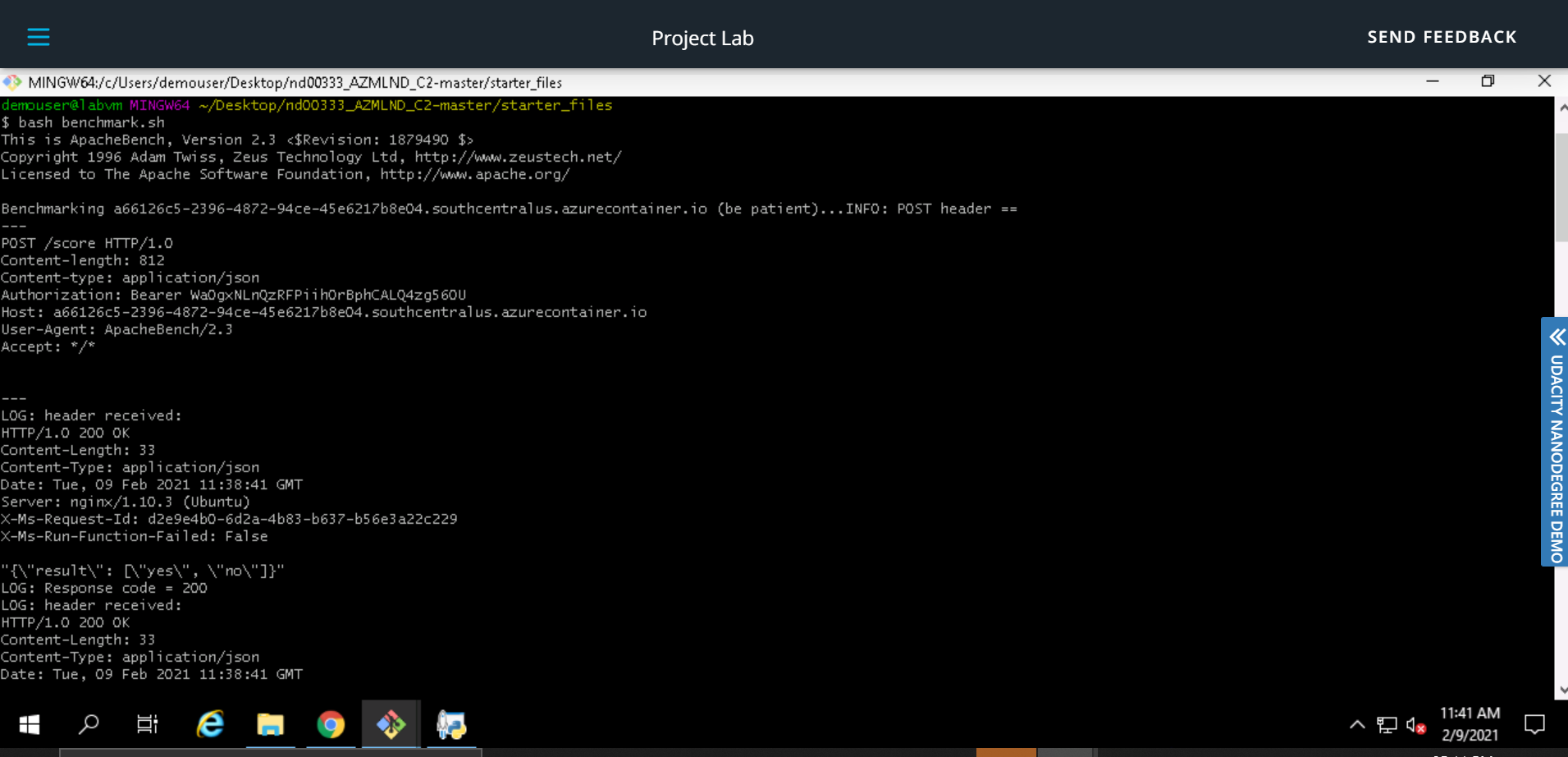The image size is (1568, 757).
Task: Open the Project Lab hamburger menu
Action: 39,37
